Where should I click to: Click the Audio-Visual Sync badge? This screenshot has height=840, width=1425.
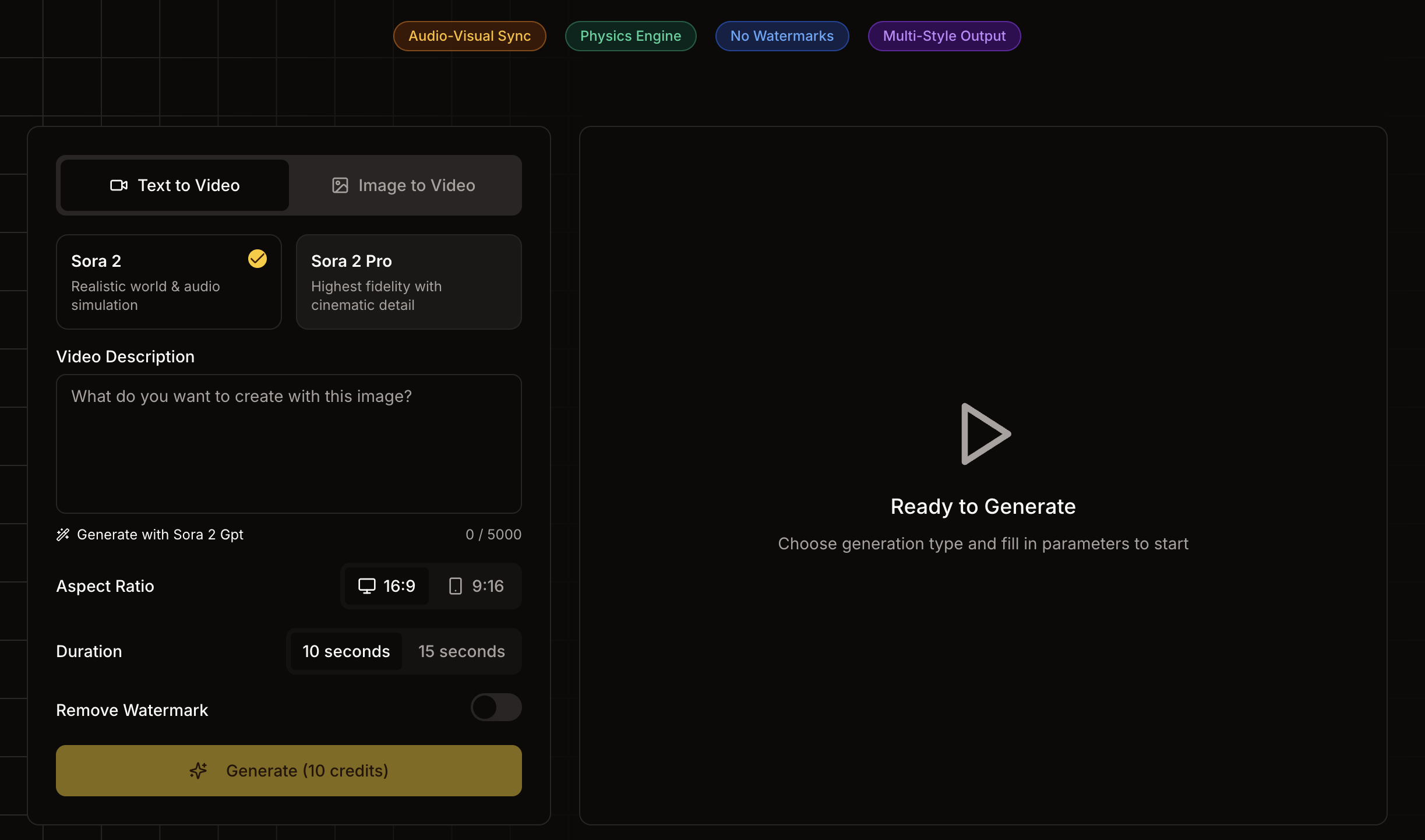click(x=469, y=36)
